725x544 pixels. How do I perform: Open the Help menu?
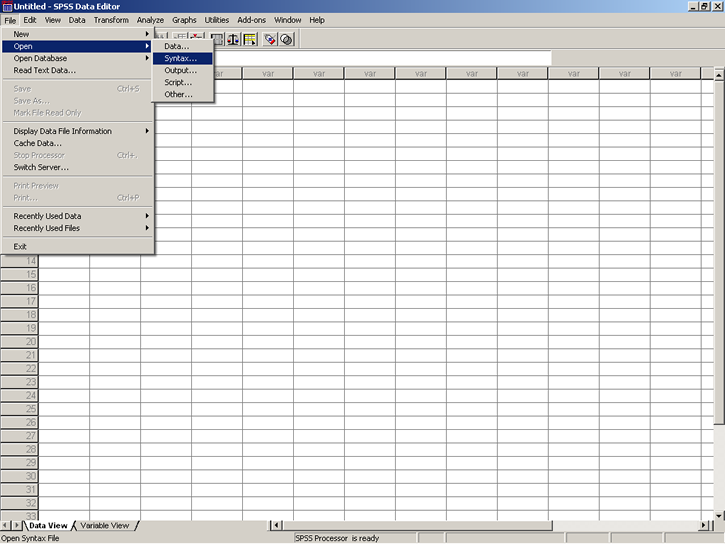click(317, 20)
